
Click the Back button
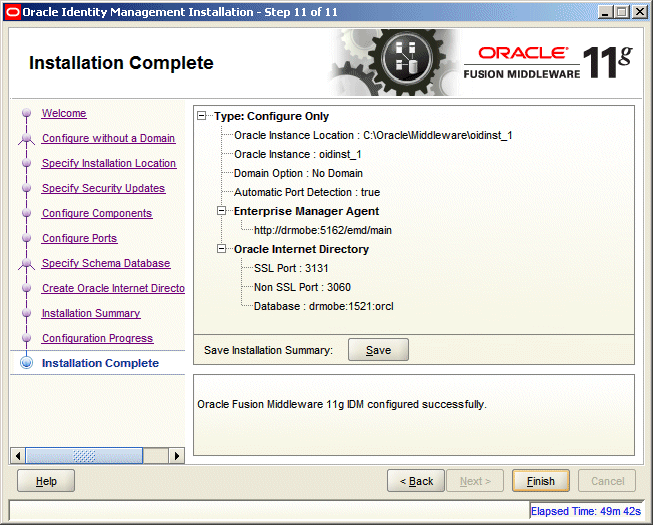coord(416,481)
